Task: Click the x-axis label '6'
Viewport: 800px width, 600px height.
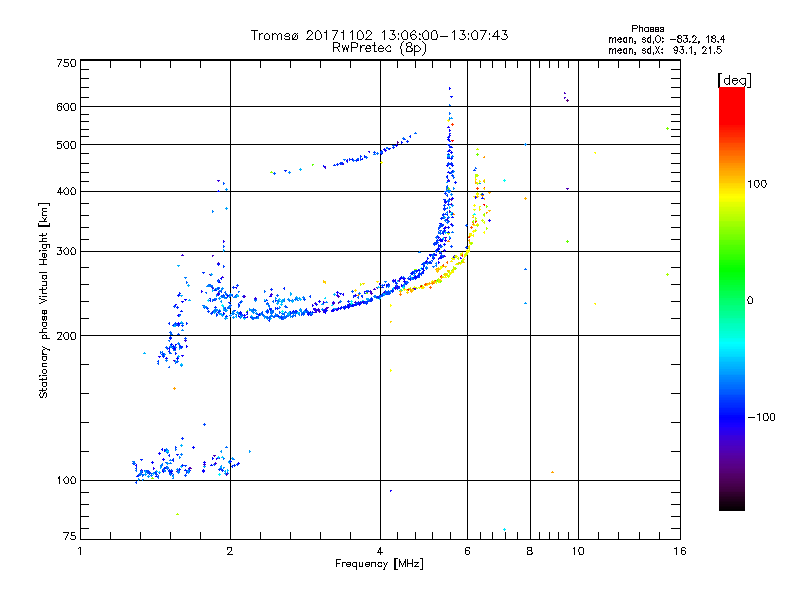Action: click(x=467, y=551)
